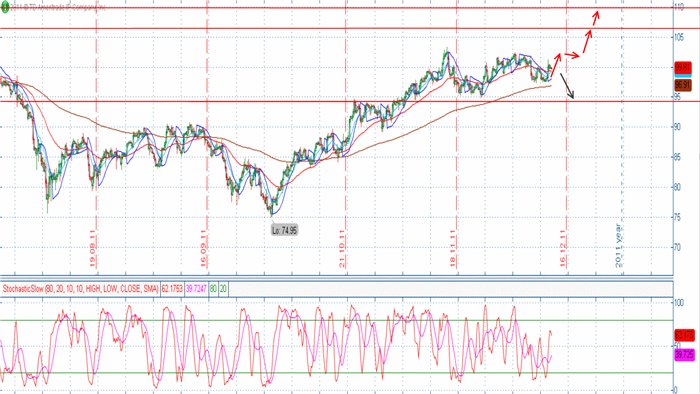Click the 16.09.11 expiration date marker

(204, 249)
